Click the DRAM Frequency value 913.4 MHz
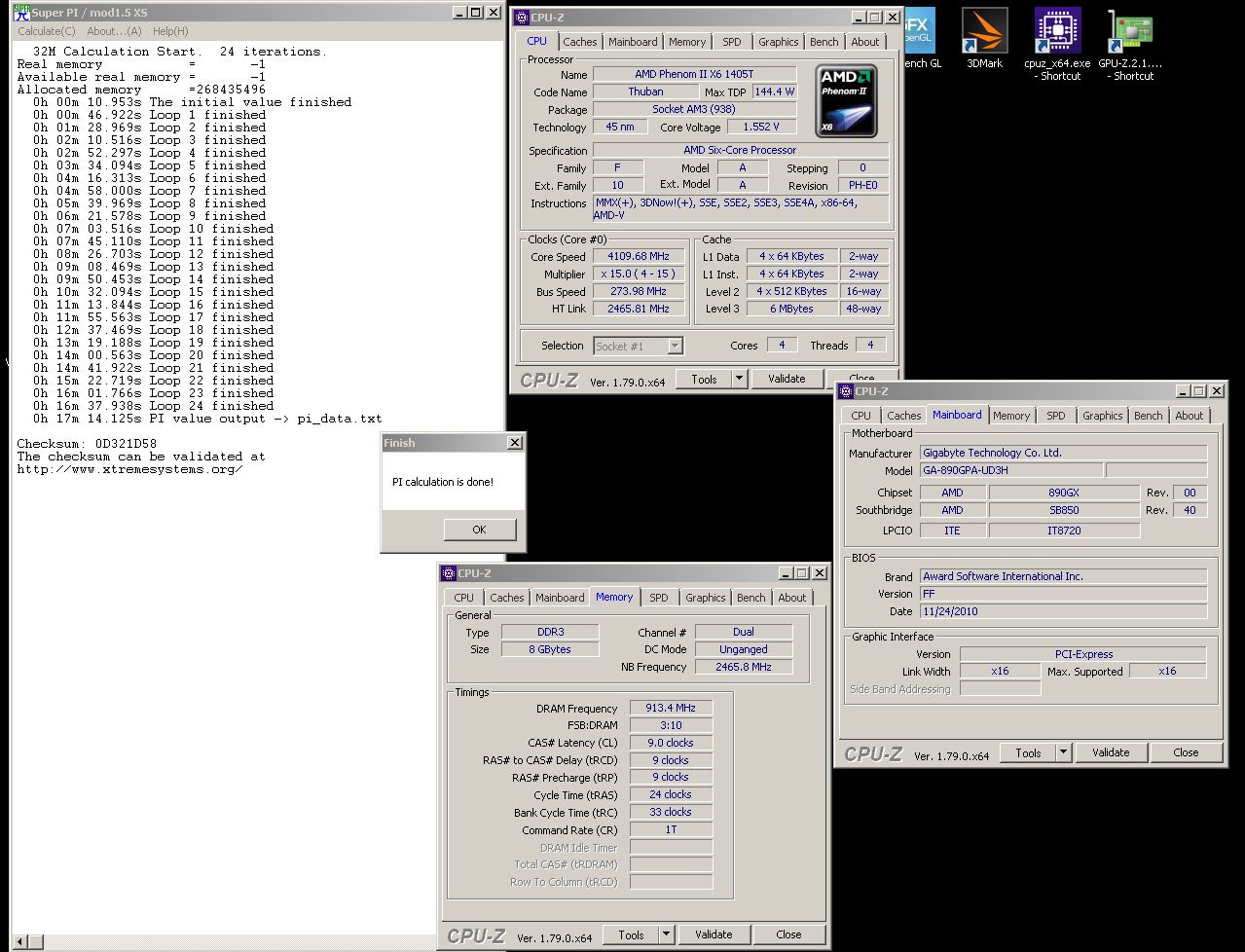Image resolution: width=1245 pixels, height=952 pixels. (x=671, y=709)
